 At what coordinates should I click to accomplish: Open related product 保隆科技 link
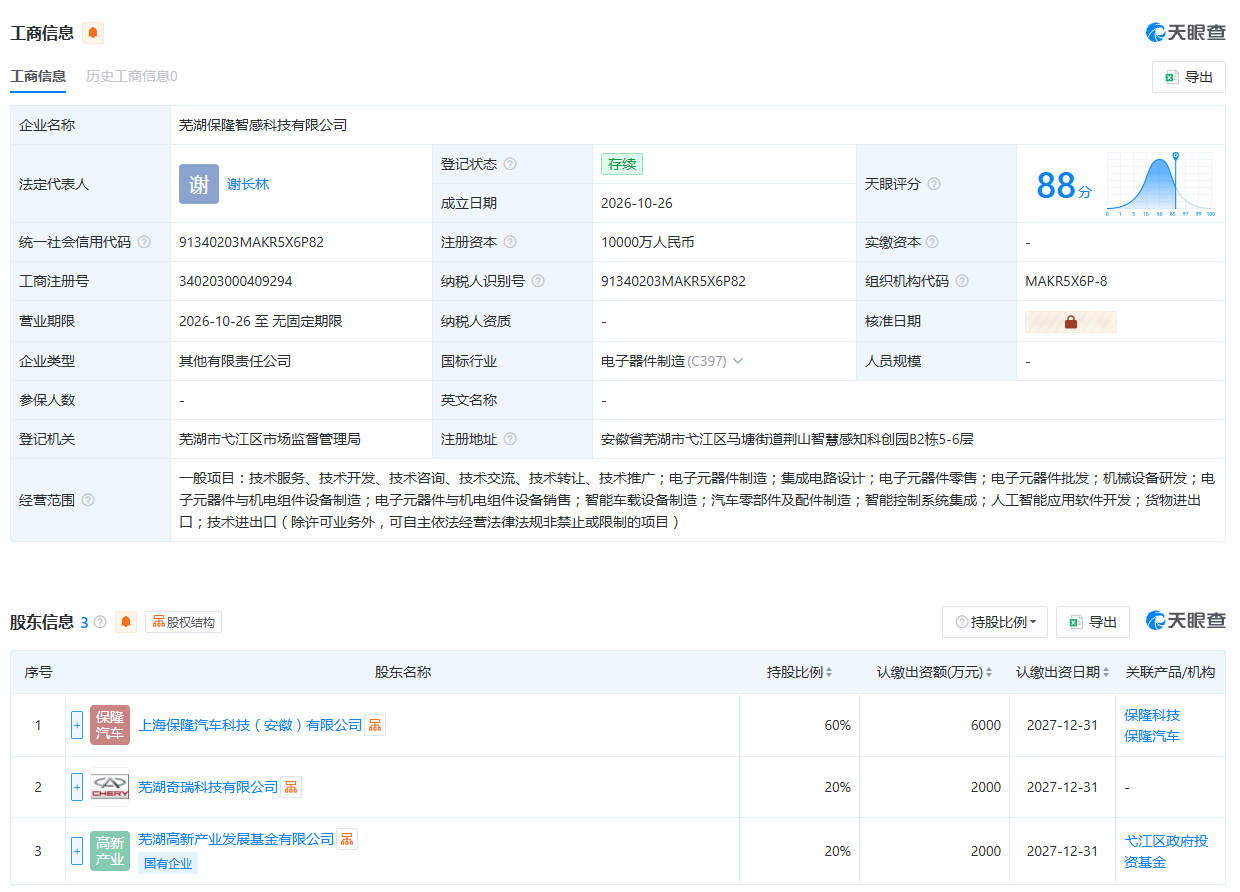click(1152, 715)
